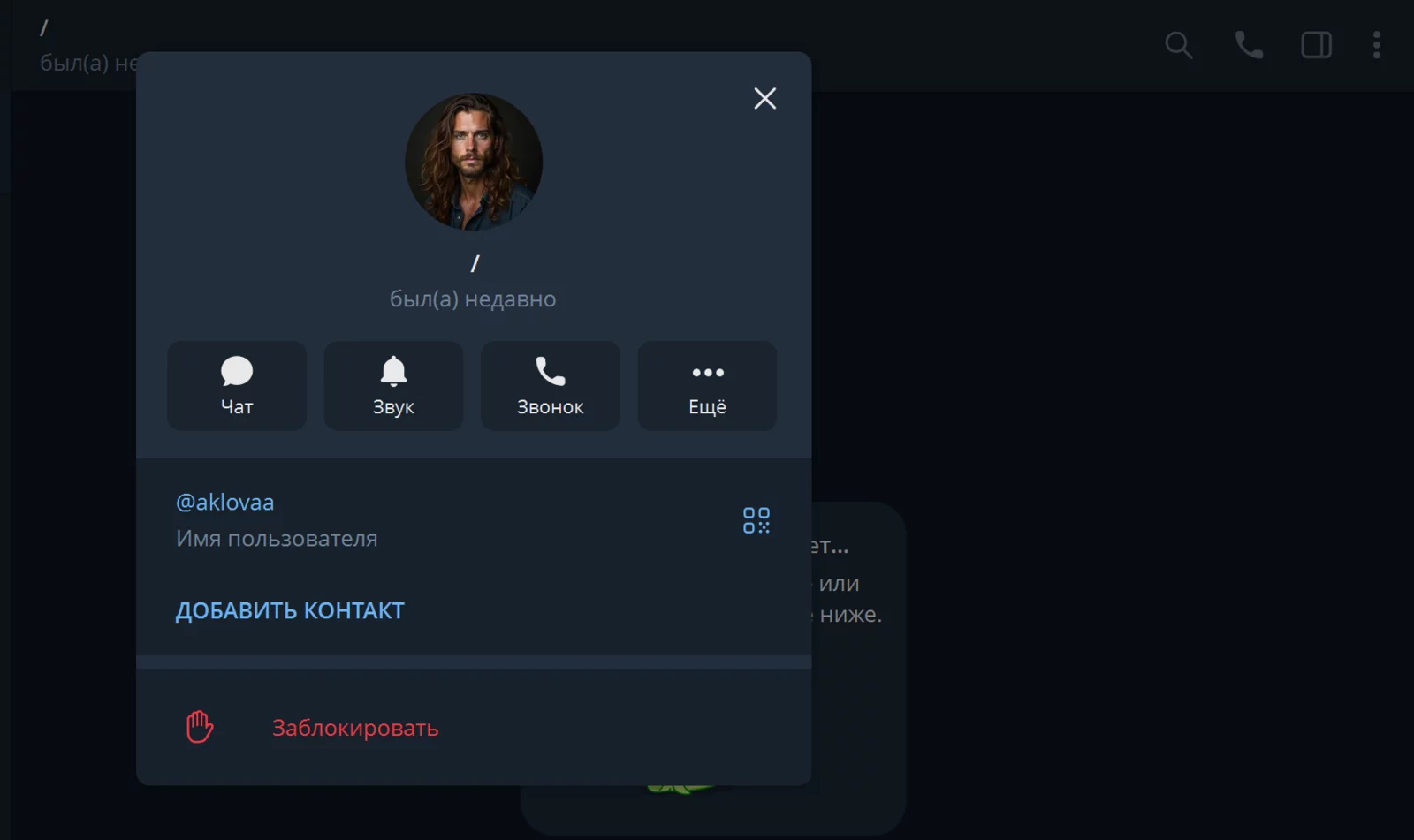Start a call with the Звонок button
Image resolution: width=1414 pixels, height=840 pixels.
[550, 386]
